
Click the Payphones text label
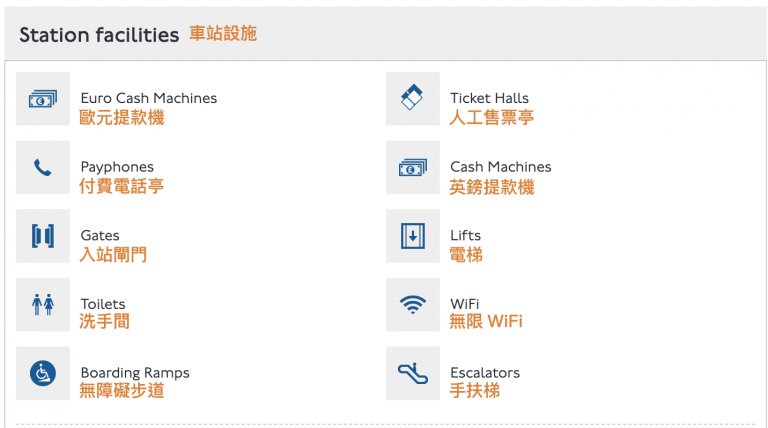117,167
